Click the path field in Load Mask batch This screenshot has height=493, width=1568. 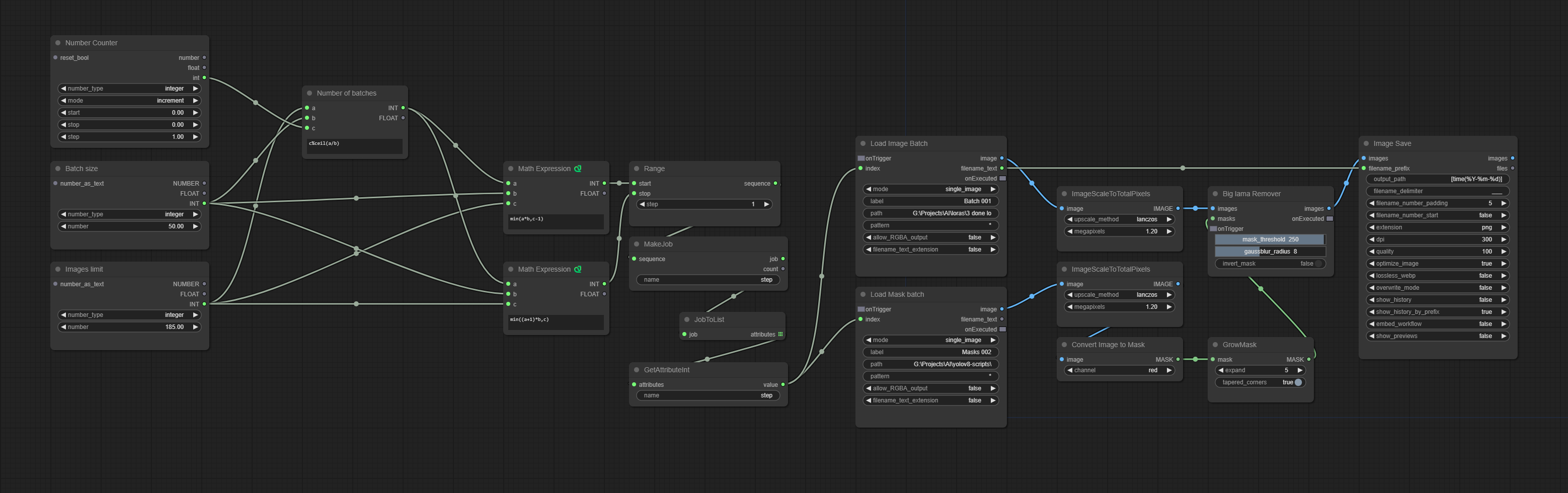click(930, 364)
